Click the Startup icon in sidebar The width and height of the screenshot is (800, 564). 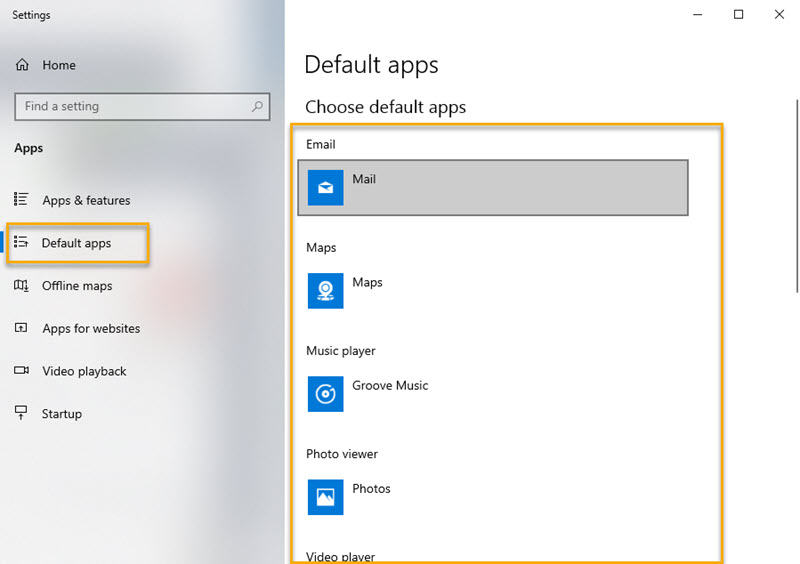[21, 412]
